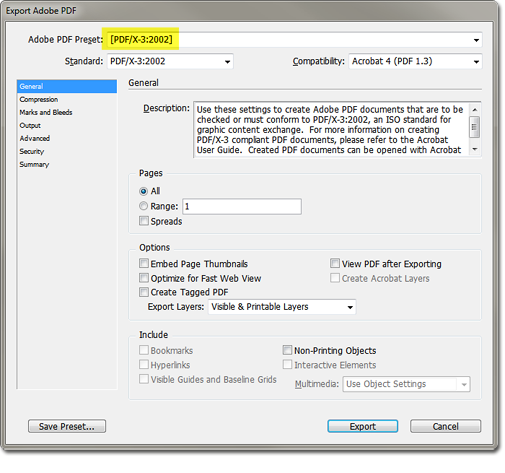Enable View PDF after Exporting
Image resolution: width=505 pixels, height=473 pixels.
click(335, 263)
